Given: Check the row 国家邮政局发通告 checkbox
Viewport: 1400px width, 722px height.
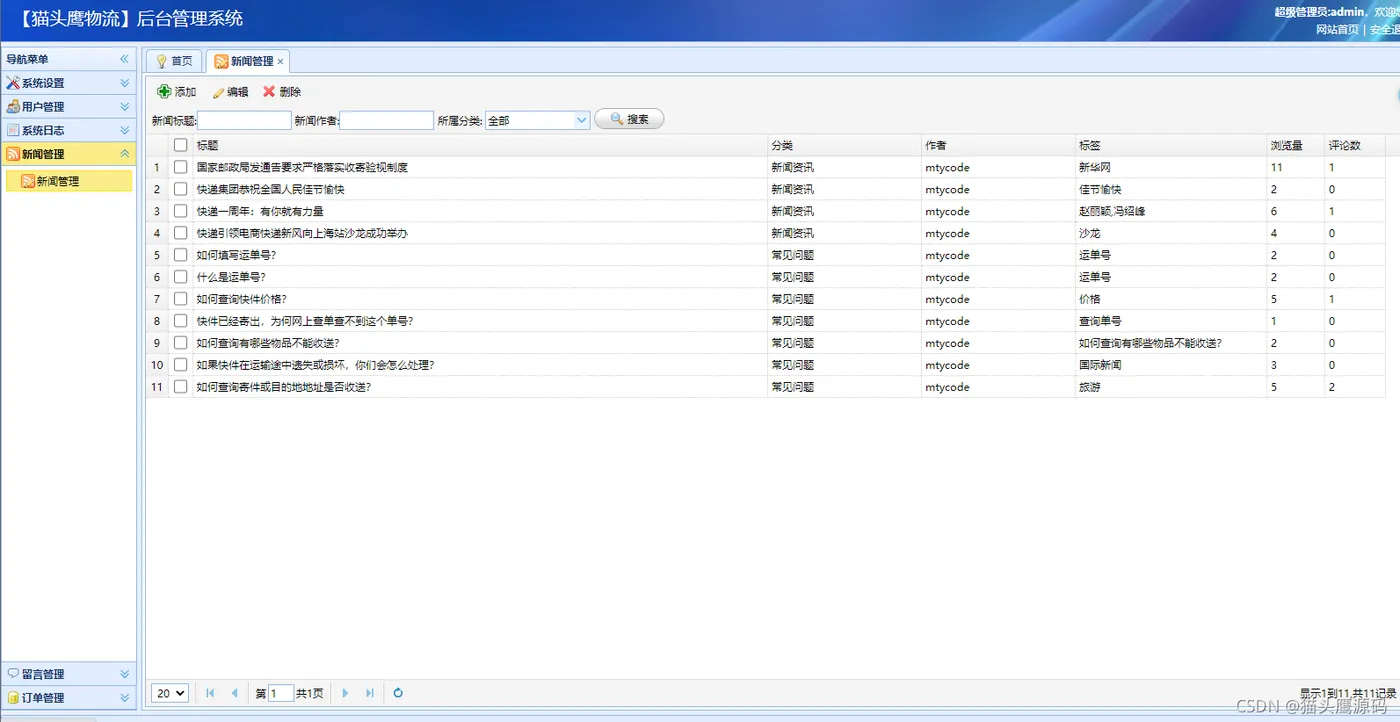Looking at the screenshot, I should (x=181, y=167).
